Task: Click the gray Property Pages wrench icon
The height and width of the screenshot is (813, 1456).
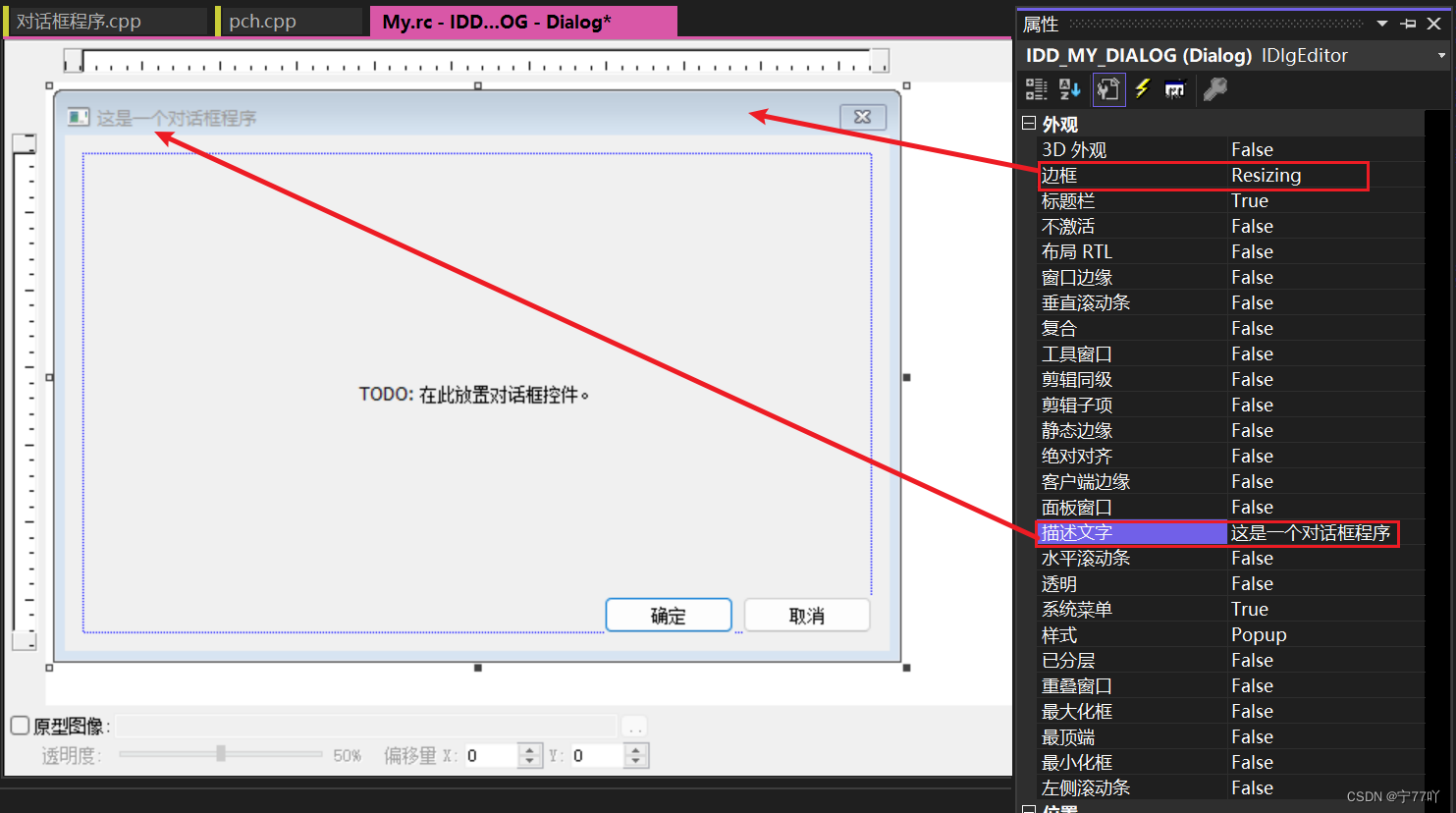Action: click(1214, 89)
